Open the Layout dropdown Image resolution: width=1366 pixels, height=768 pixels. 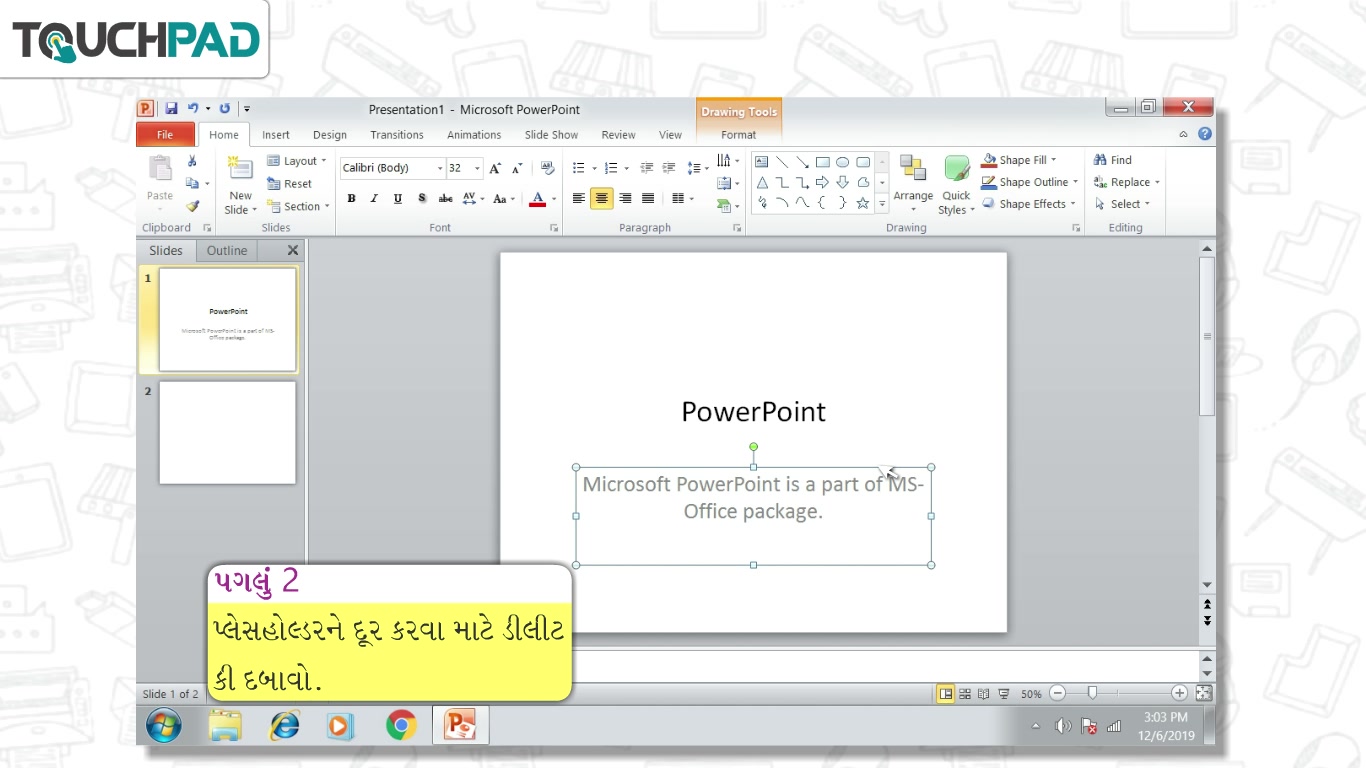297,161
